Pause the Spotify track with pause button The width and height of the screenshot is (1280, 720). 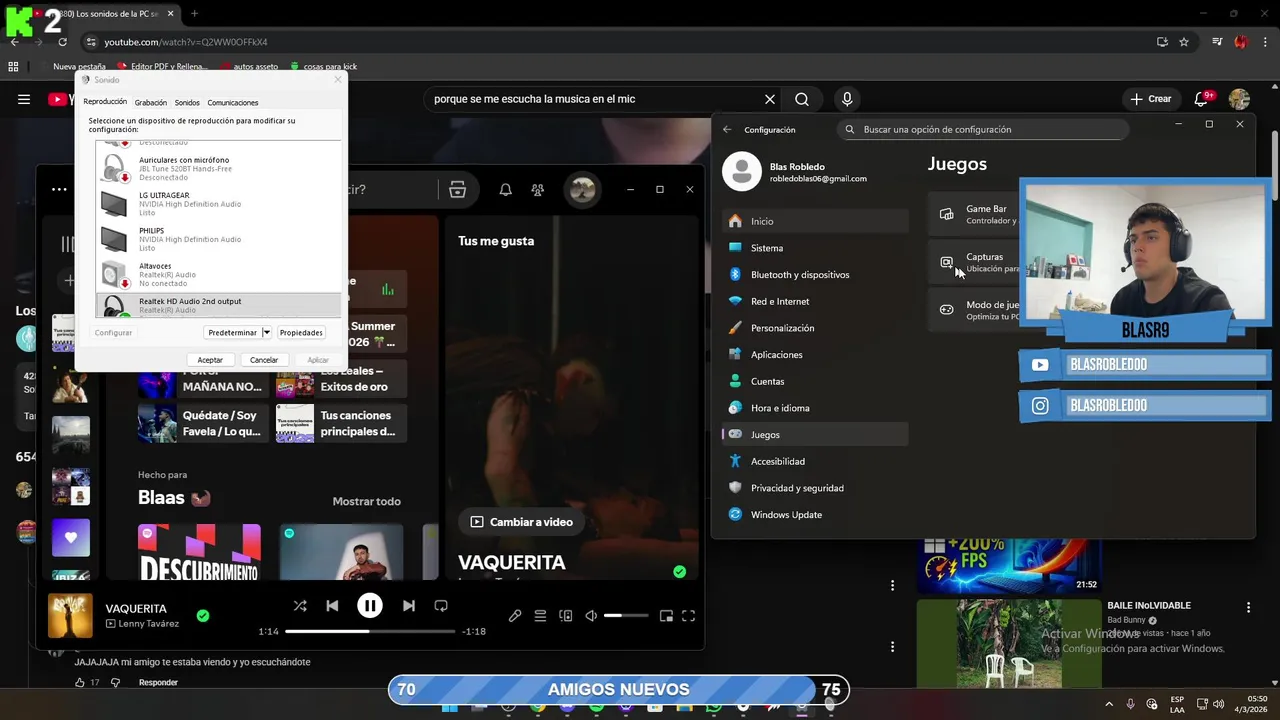coord(370,605)
